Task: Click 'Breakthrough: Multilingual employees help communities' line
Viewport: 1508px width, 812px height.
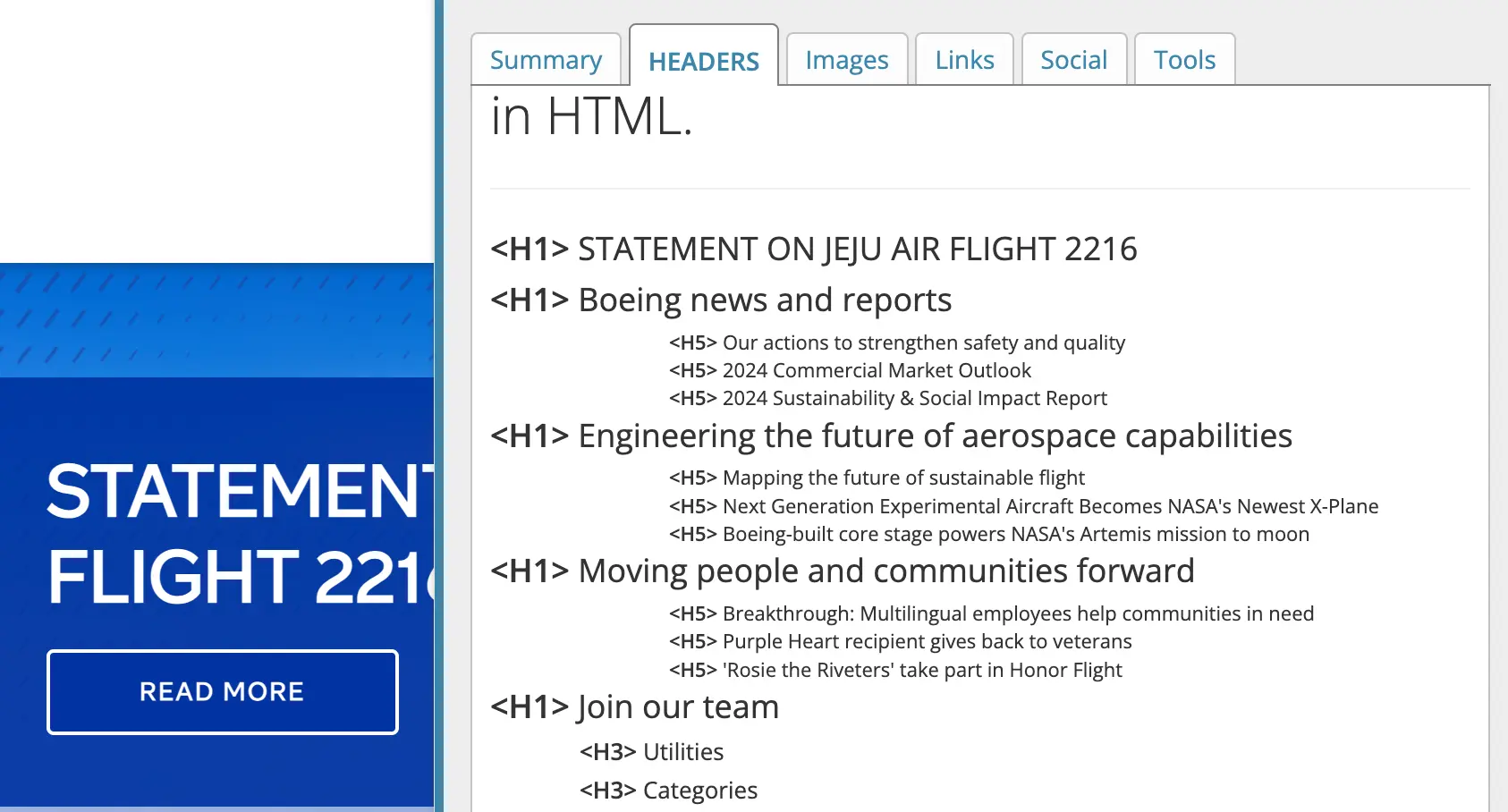Action: pyautogui.click(x=991, y=613)
